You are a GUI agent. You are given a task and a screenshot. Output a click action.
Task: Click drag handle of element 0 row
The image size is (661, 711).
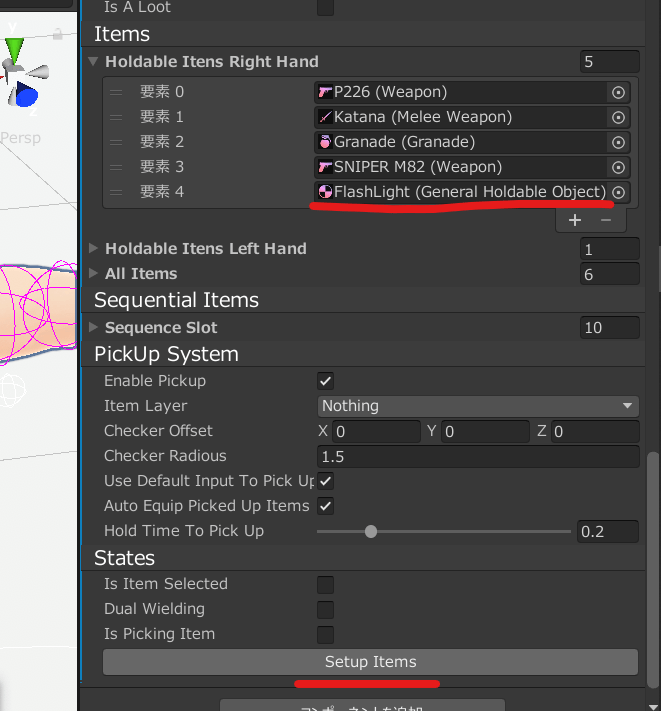click(x=116, y=92)
